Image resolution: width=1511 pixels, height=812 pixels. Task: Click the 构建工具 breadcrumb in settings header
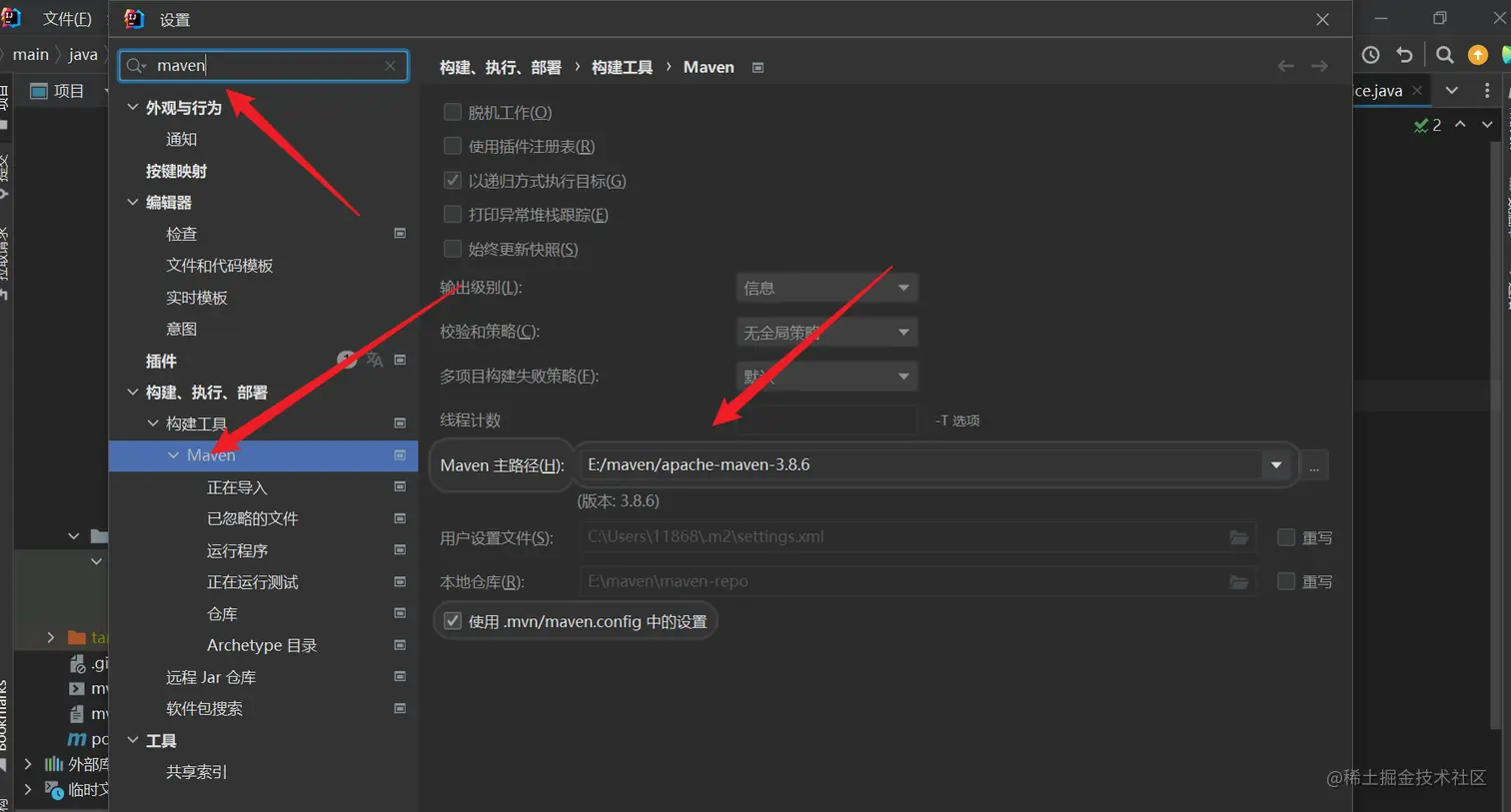[x=622, y=67]
